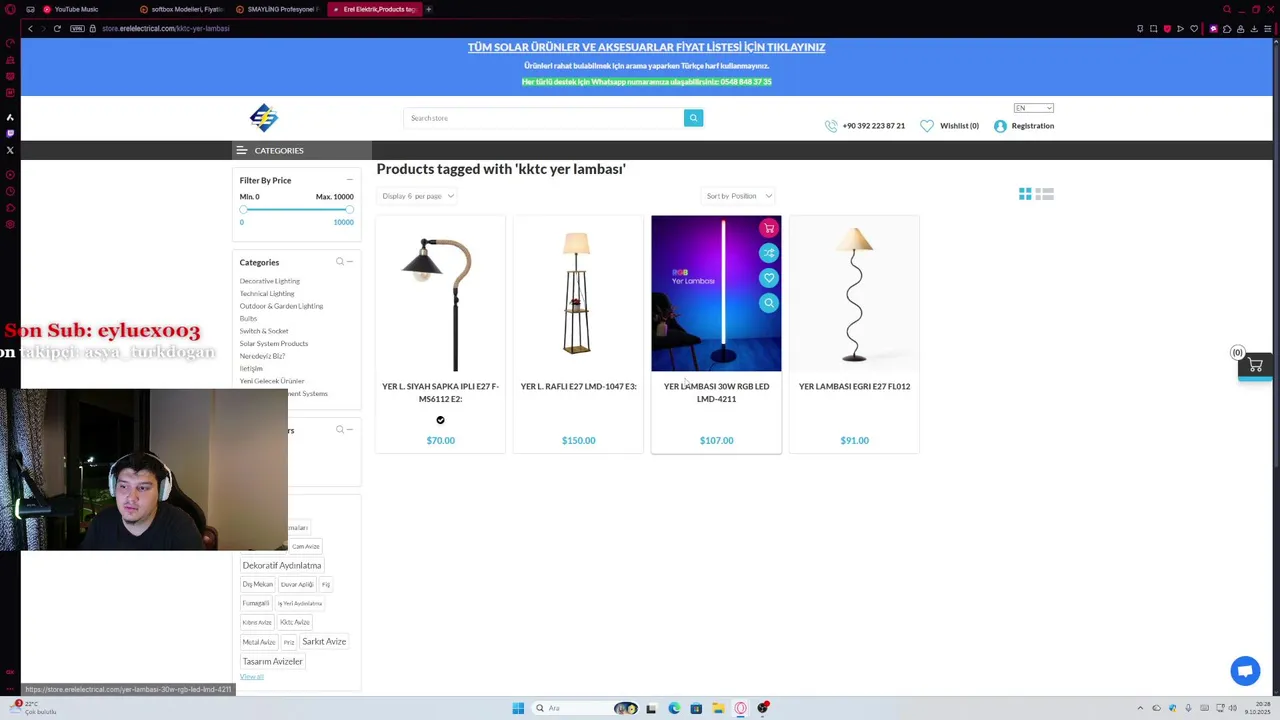Click the Erel Elektrik store logo
Viewport: 1280px width, 720px height.
264,118
